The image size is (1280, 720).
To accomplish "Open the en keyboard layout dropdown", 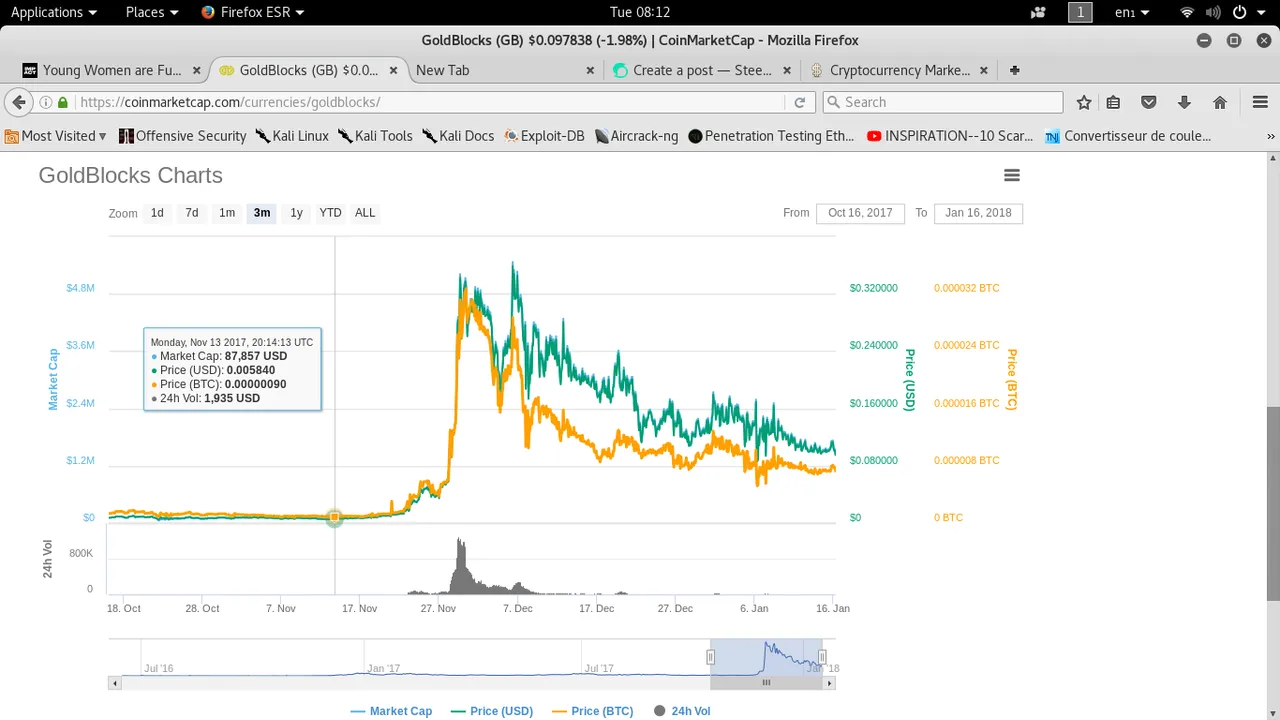I will click(1132, 12).
